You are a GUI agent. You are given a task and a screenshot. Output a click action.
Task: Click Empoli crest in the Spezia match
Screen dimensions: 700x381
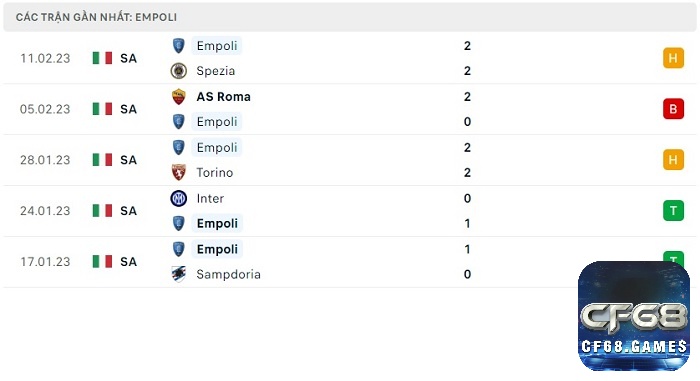(x=179, y=46)
